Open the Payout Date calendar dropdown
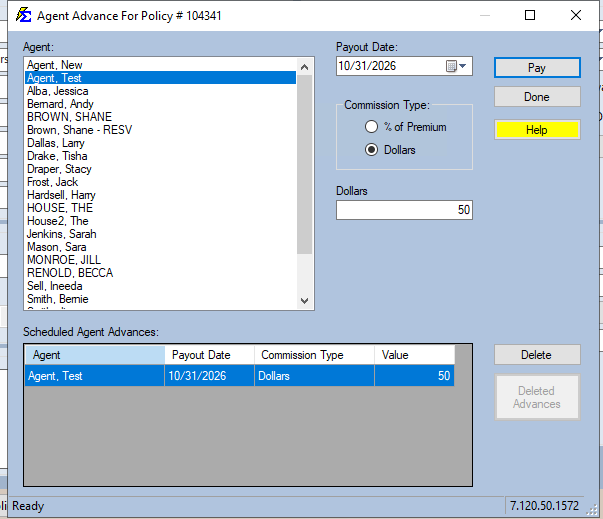The width and height of the screenshot is (603, 519). point(456,66)
